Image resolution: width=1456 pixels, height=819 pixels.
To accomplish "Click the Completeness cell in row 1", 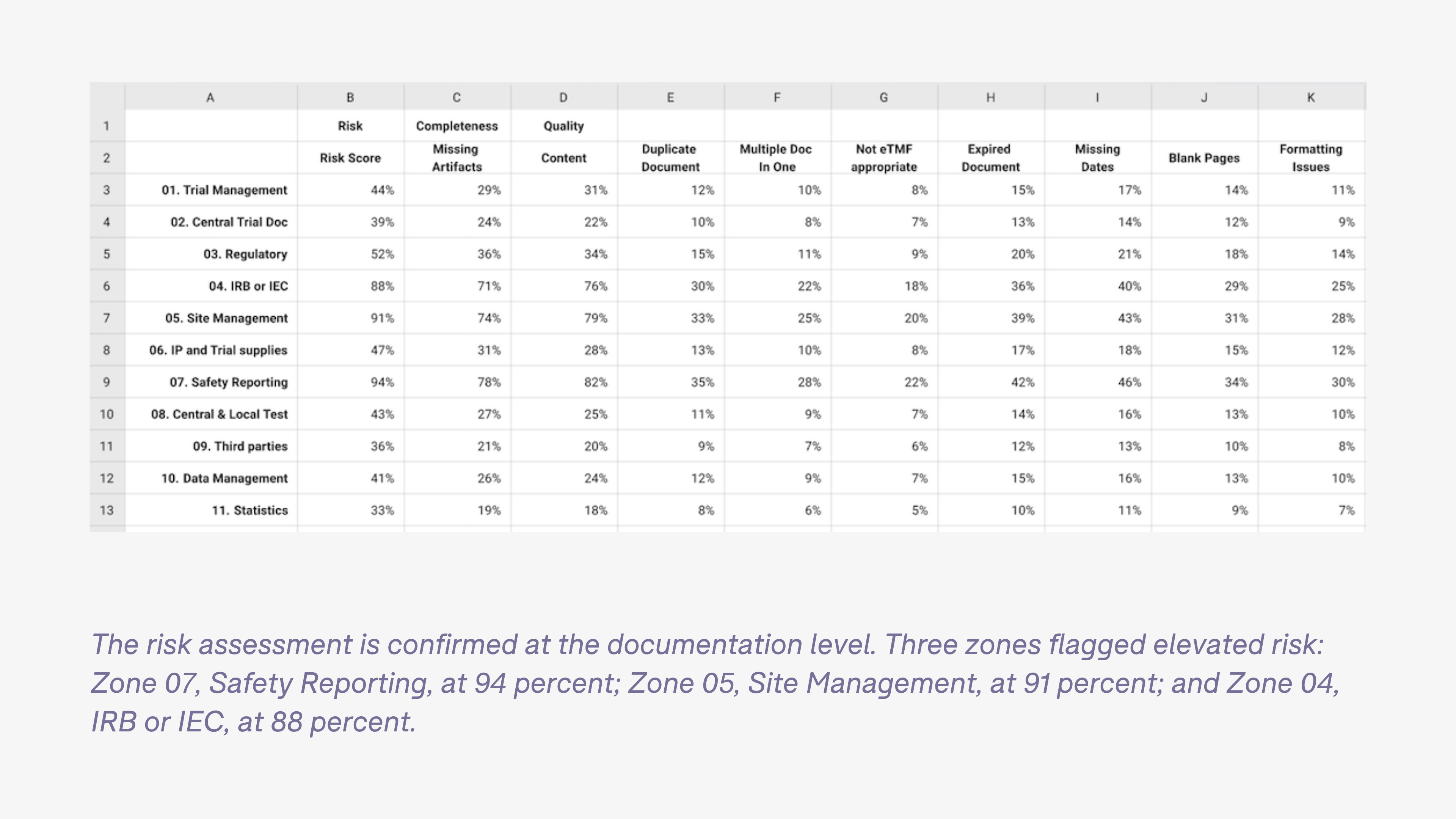I will click(457, 126).
